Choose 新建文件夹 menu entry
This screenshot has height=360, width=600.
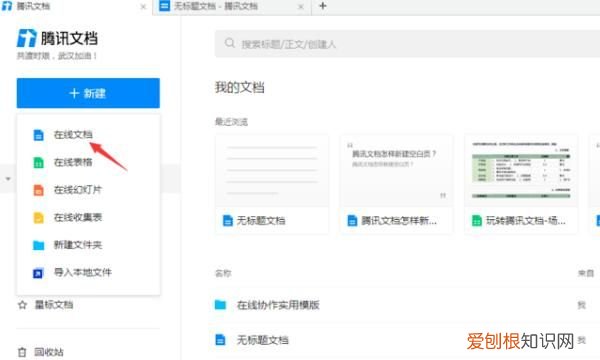point(78,245)
